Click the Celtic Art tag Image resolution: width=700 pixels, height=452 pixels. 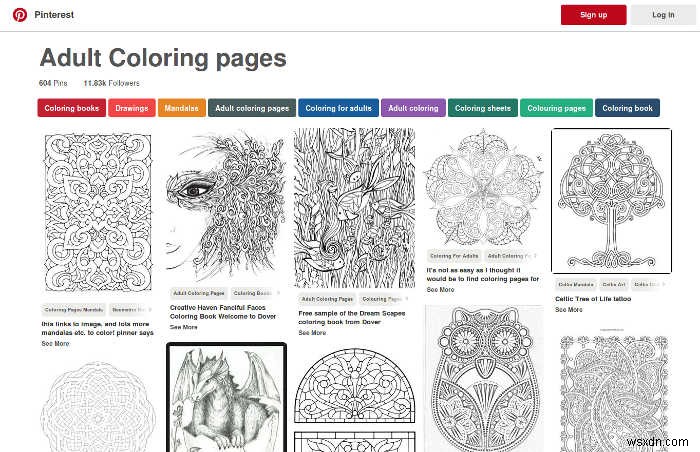point(614,285)
